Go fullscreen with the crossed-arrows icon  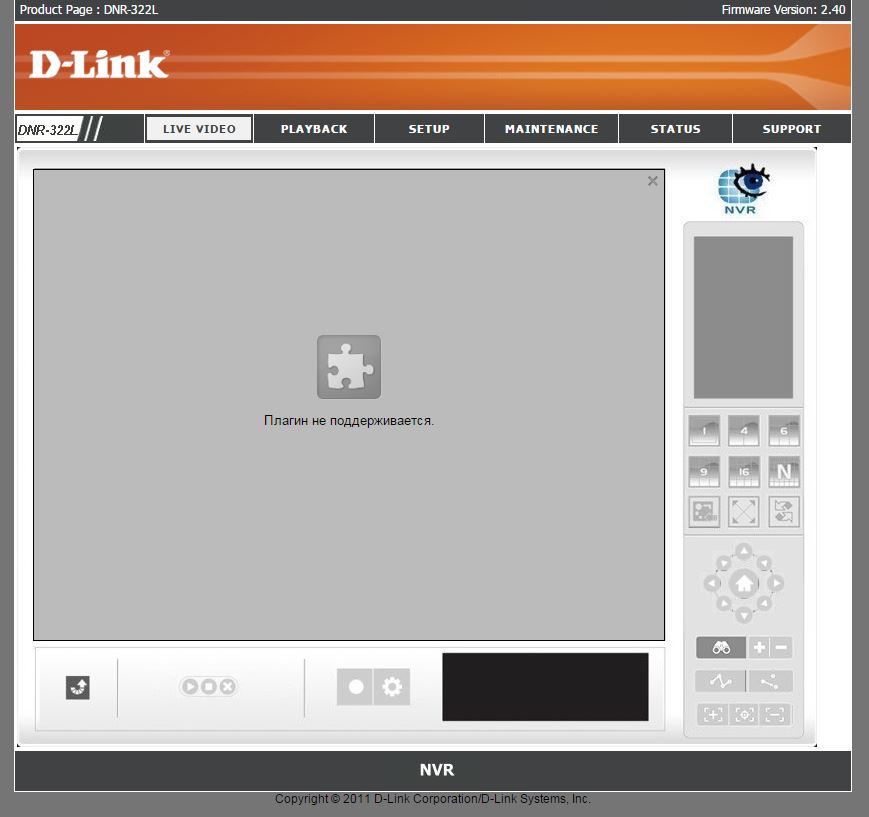(744, 512)
